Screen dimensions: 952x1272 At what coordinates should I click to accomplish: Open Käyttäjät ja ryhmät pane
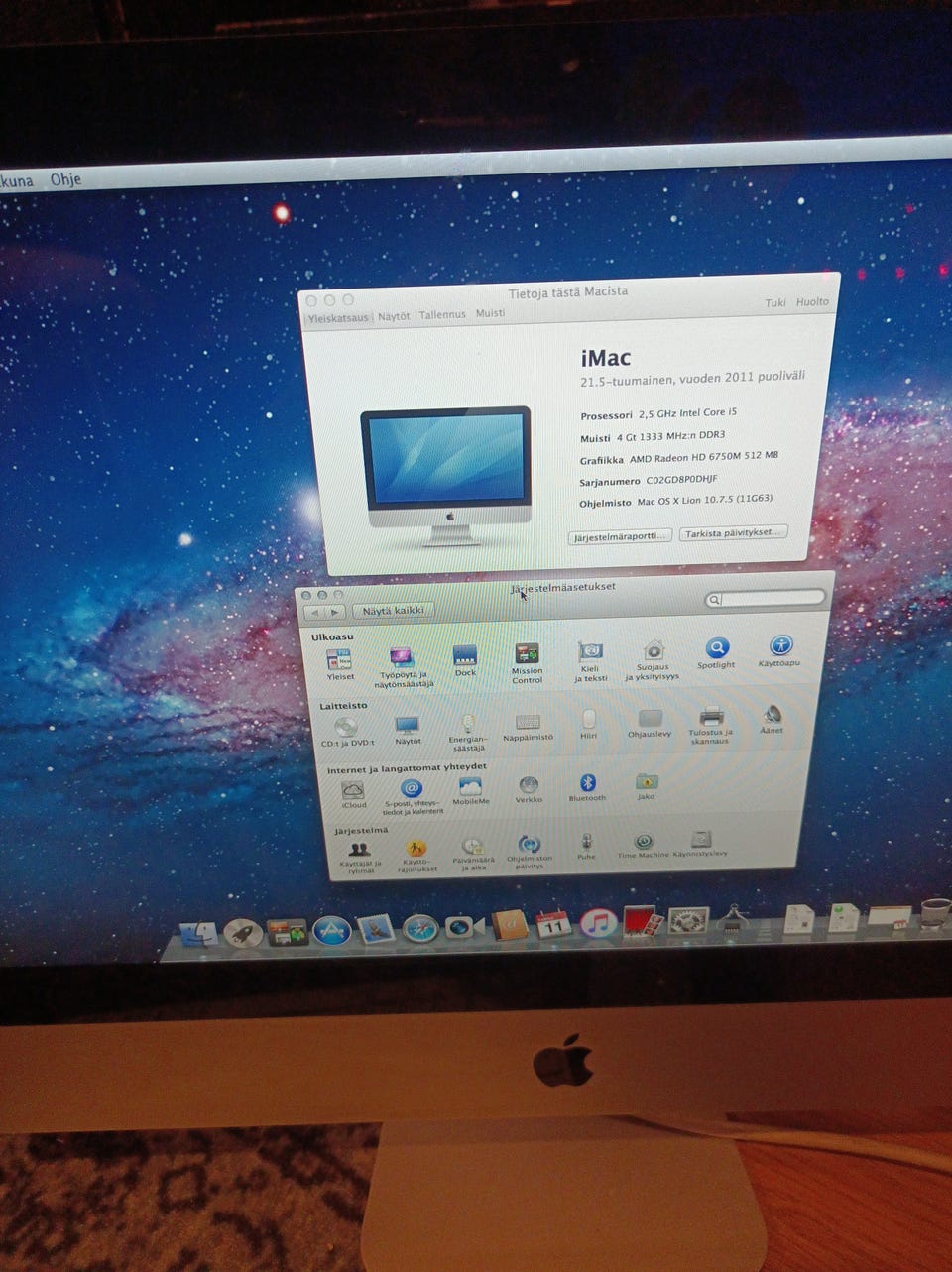359,857
